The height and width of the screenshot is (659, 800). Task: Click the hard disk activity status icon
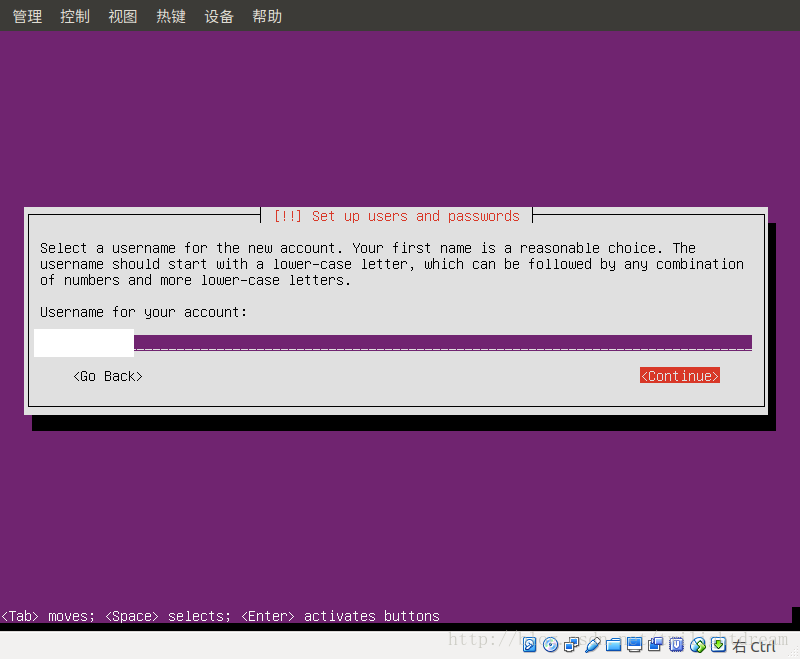(530, 644)
